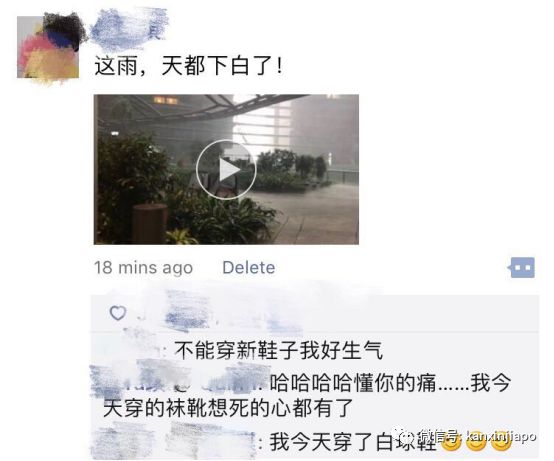The image size is (554, 461).
Task: Click the poster's blurred username
Action: click(x=128, y=30)
